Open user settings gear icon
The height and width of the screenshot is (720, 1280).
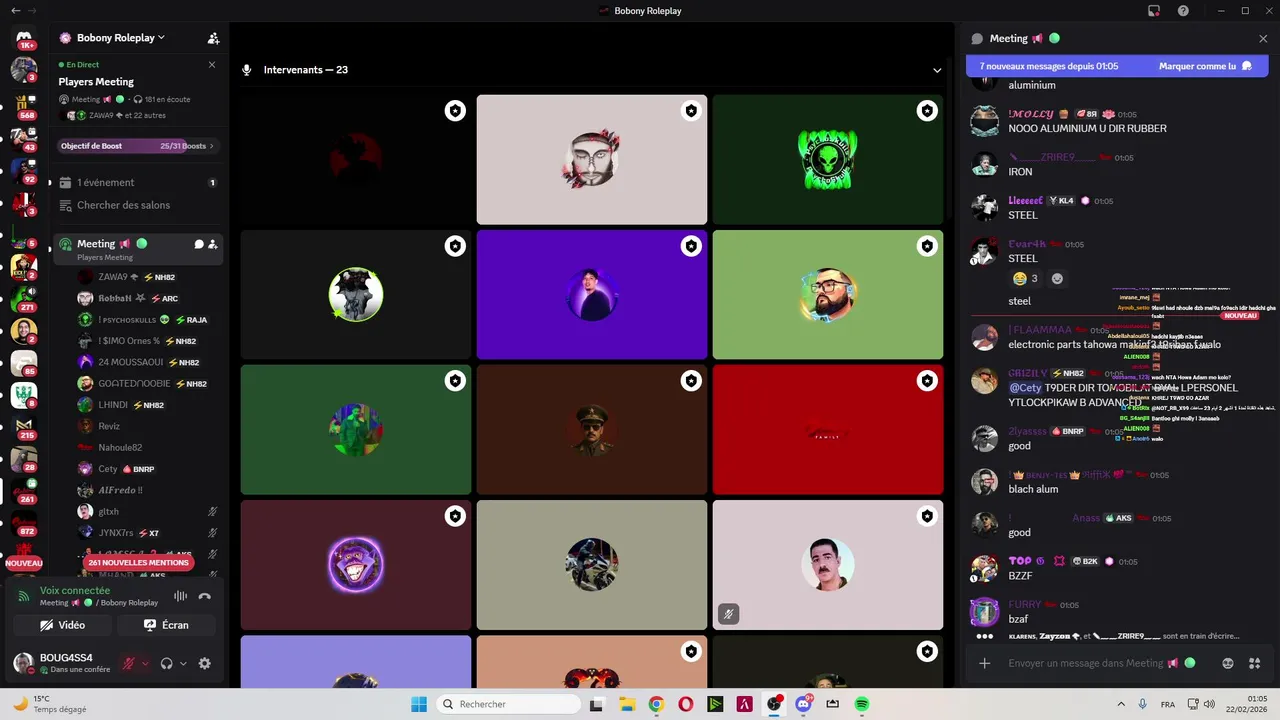205,663
